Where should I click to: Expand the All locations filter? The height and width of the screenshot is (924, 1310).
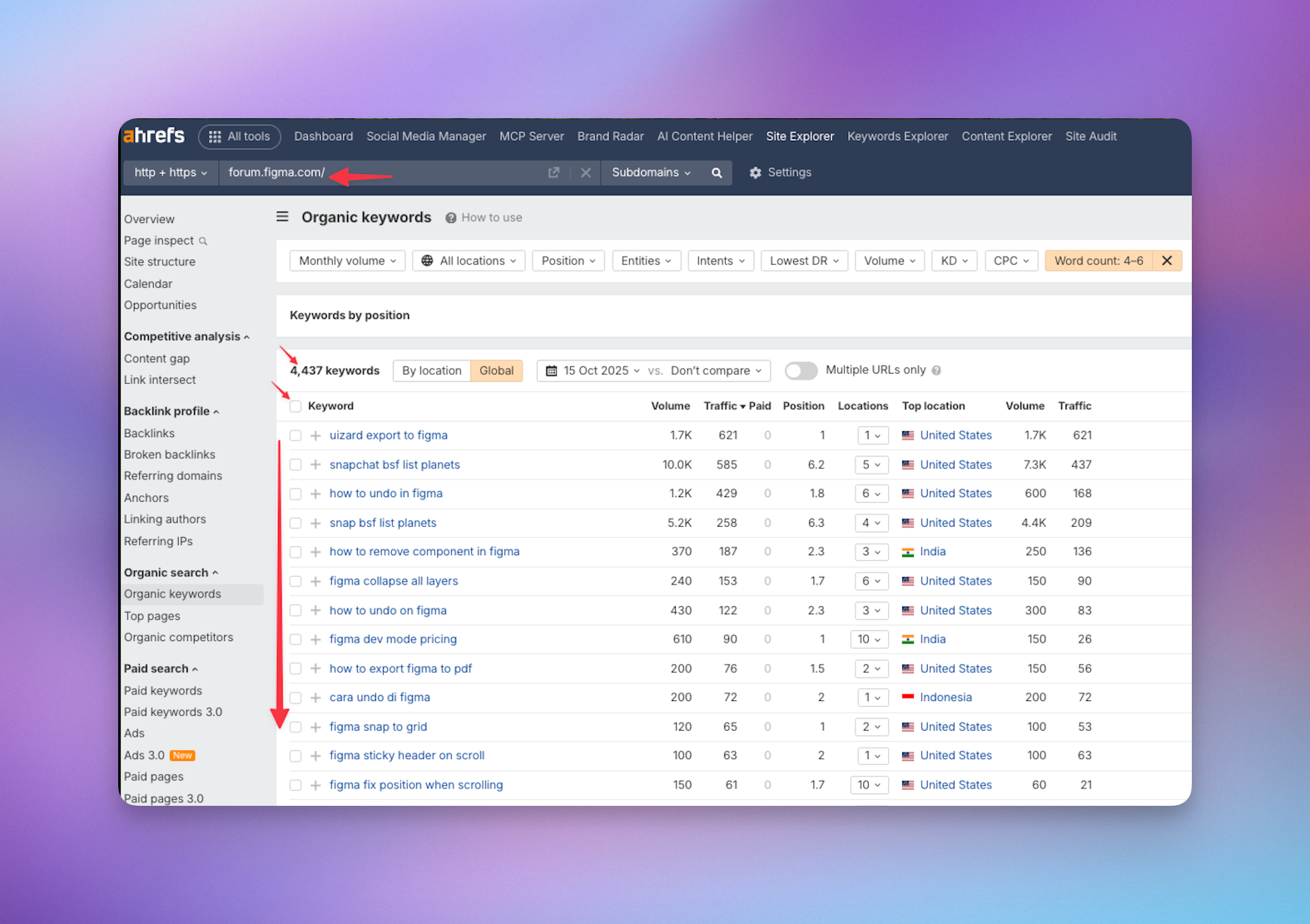click(469, 261)
